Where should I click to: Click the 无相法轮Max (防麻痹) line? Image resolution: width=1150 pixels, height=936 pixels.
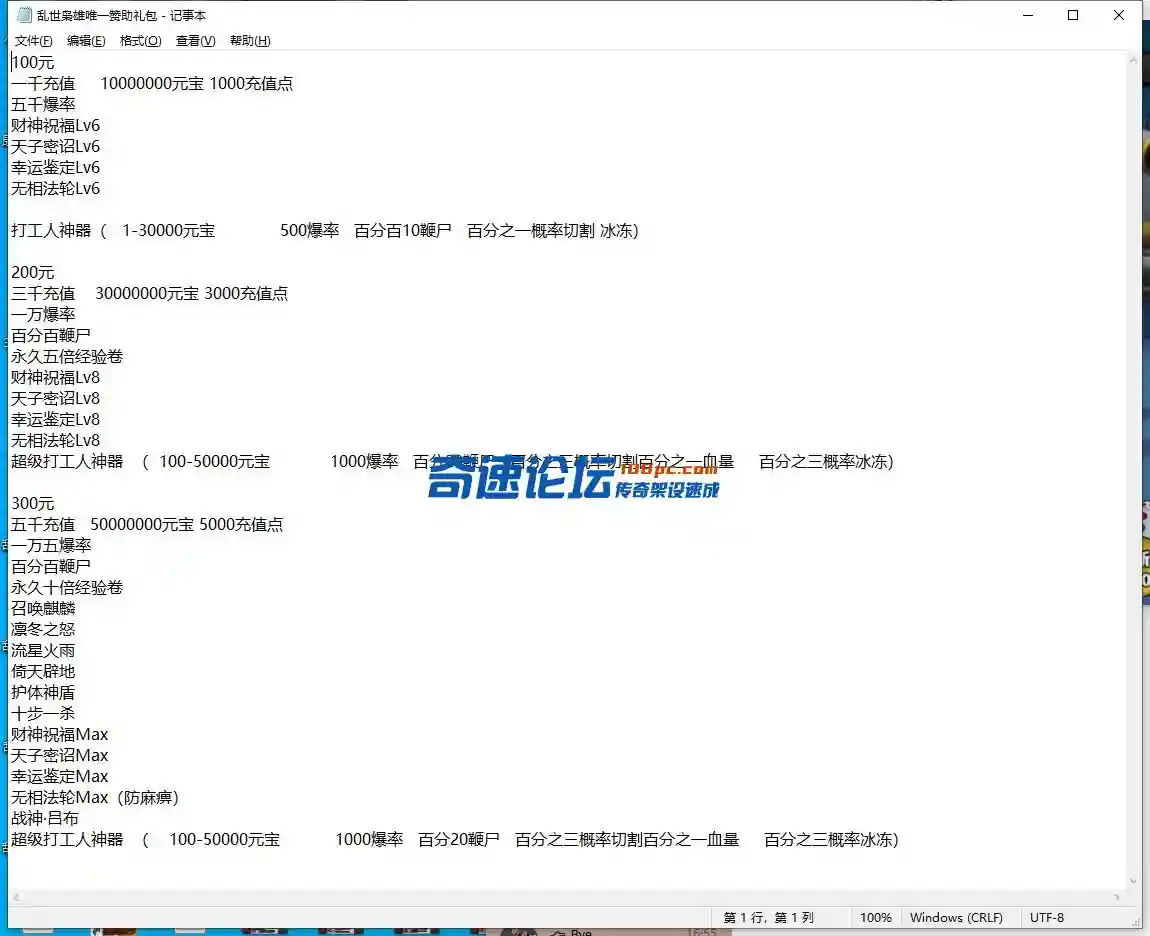click(95, 797)
